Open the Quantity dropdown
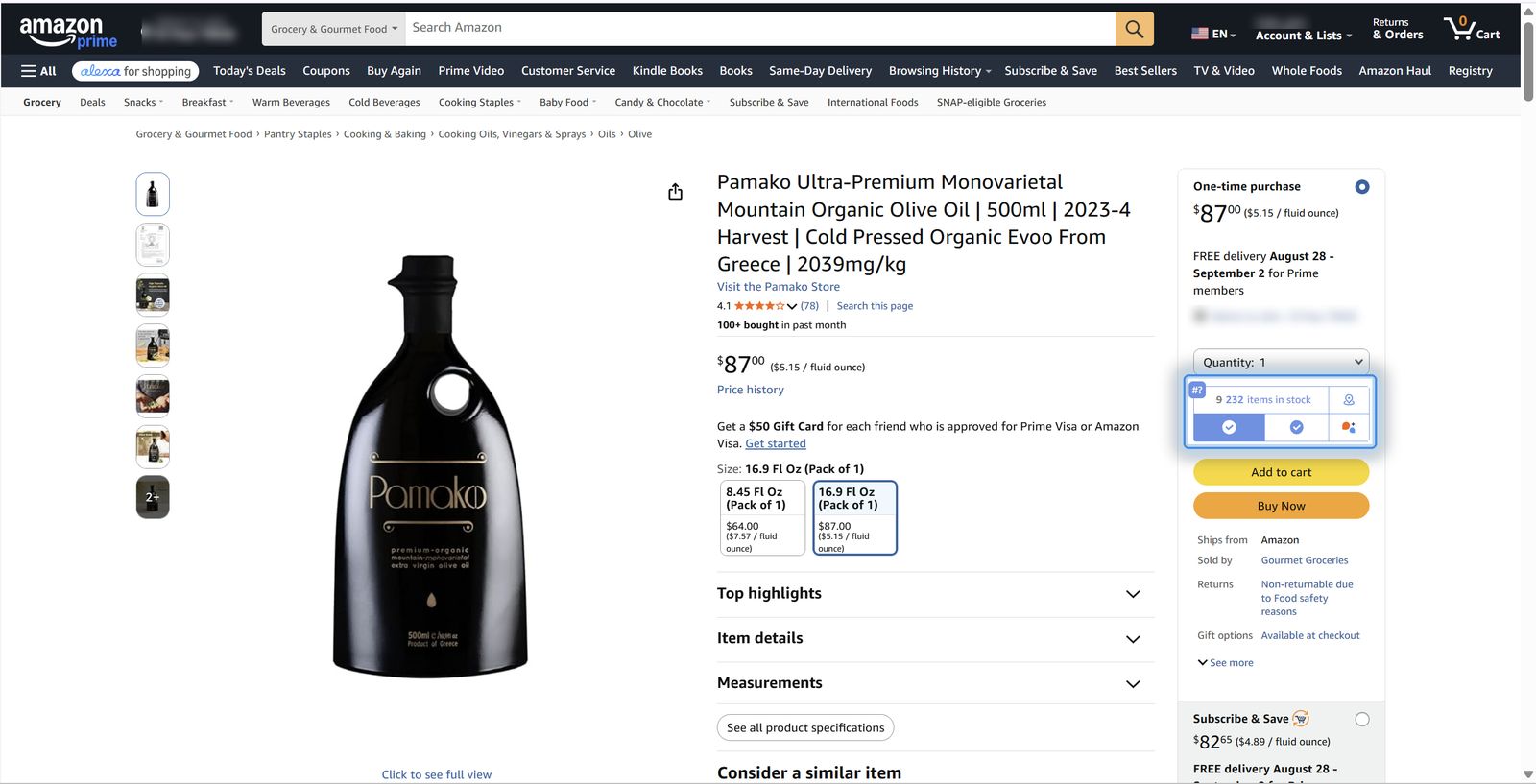 tap(1281, 362)
